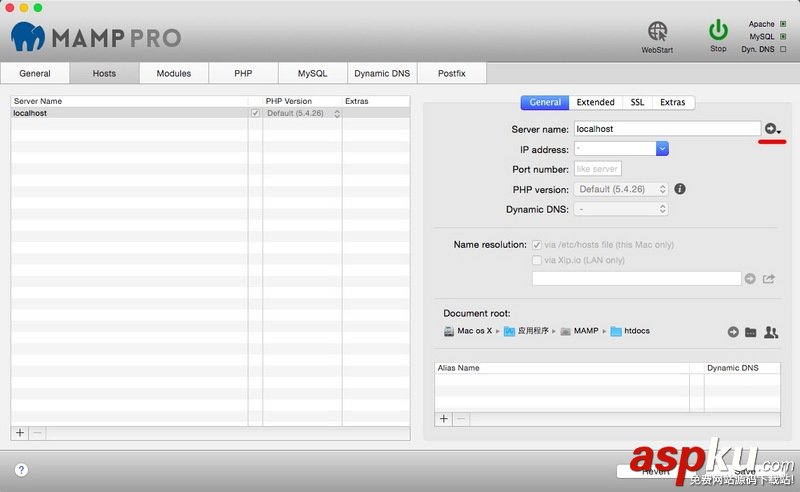Open the Modules tab
This screenshot has height=492, width=800.
(173, 73)
